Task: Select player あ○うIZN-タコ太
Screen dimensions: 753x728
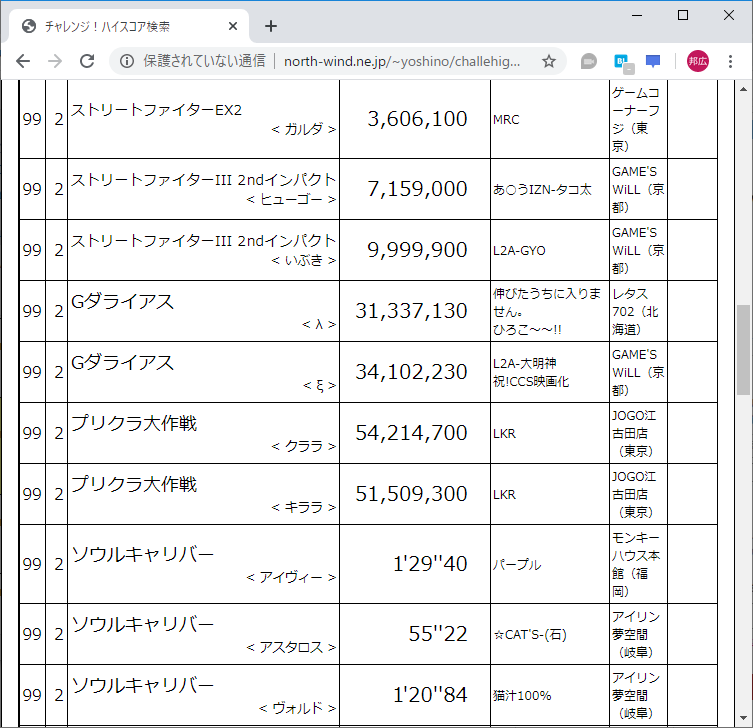Action: click(x=542, y=190)
